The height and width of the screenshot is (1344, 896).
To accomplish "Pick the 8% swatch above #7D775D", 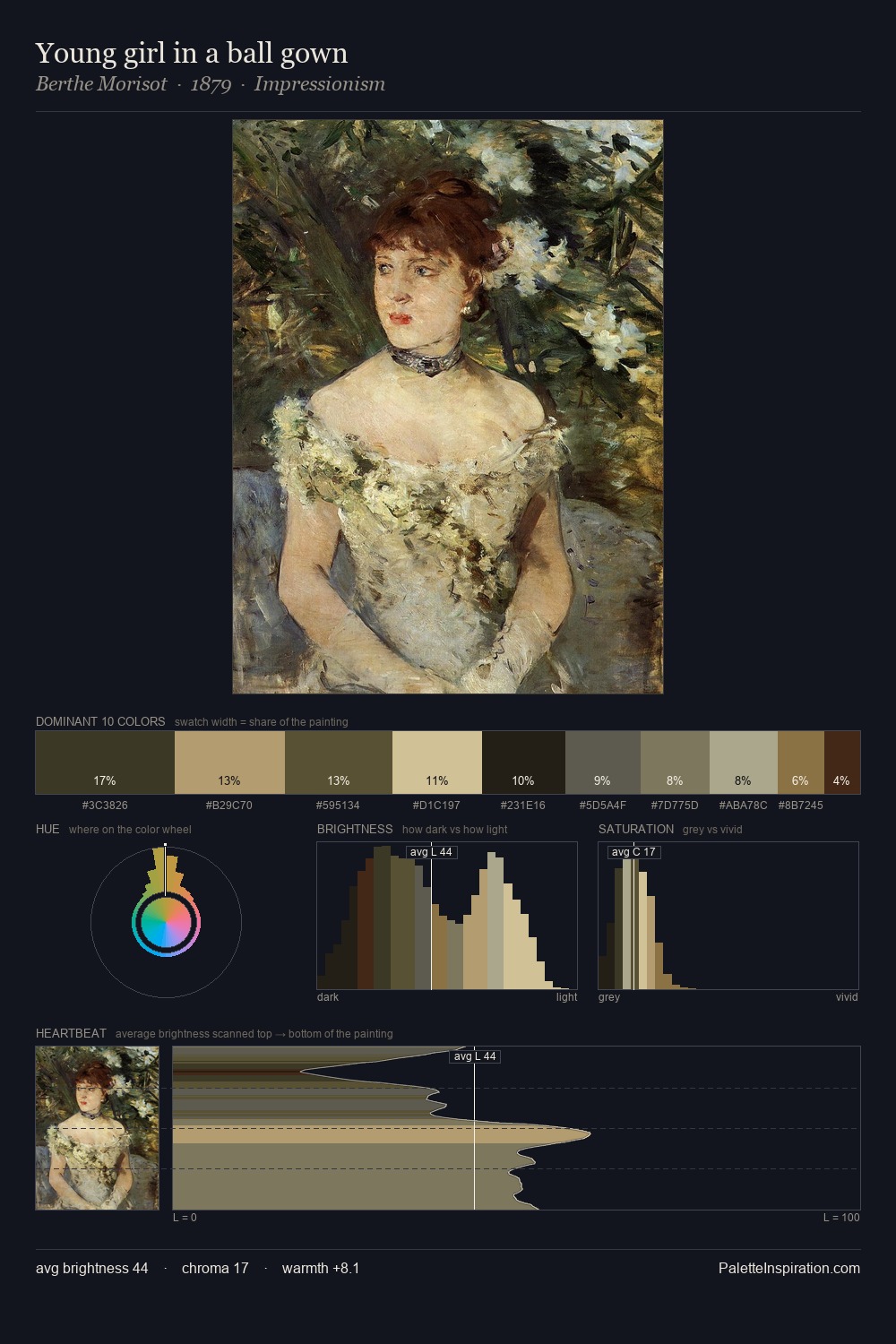I will point(675,762).
